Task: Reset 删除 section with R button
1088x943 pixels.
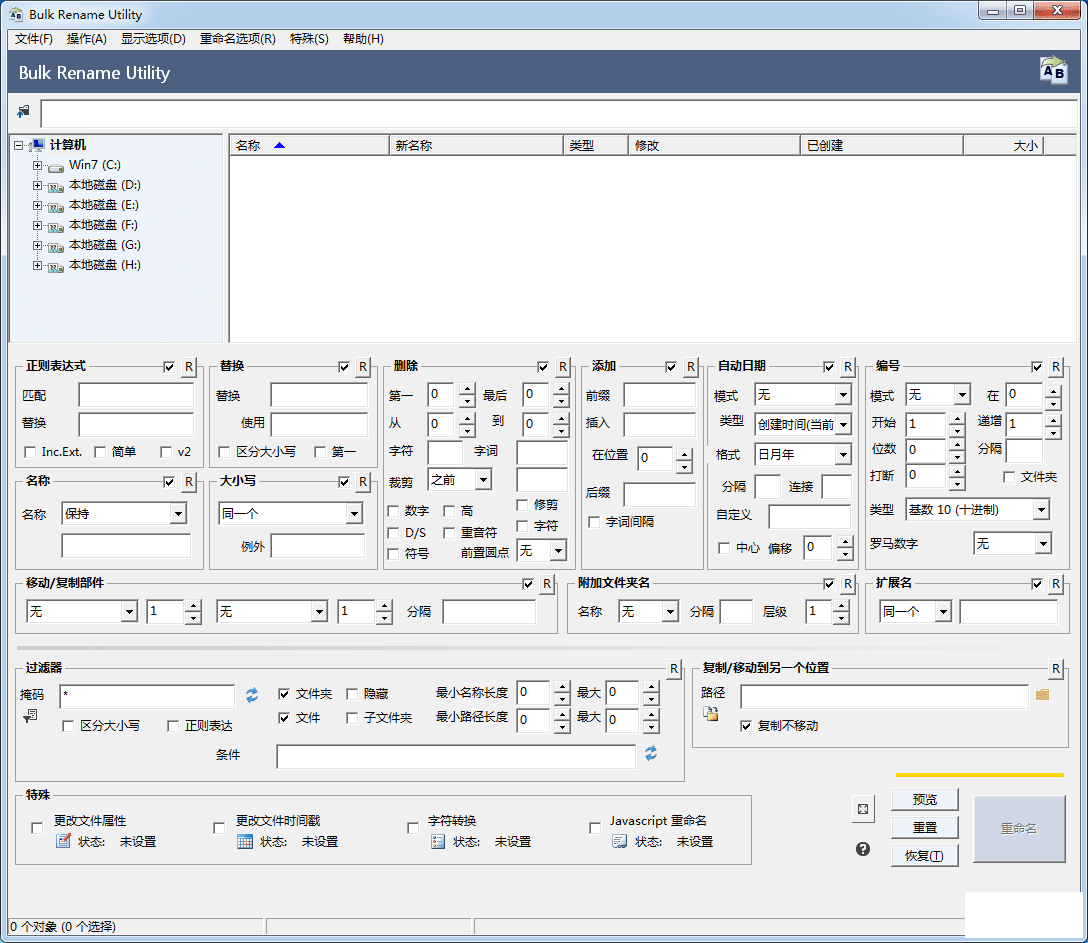Action: pos(563,366)
